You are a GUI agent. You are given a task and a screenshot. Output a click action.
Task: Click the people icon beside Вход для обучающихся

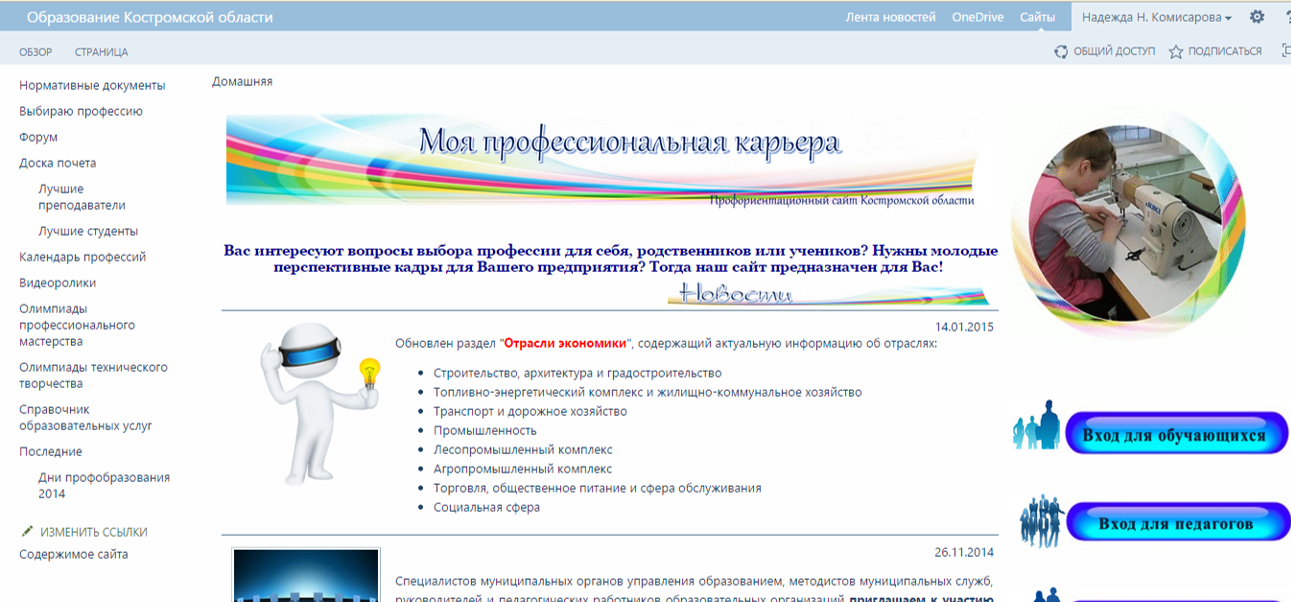point(1037,425)
